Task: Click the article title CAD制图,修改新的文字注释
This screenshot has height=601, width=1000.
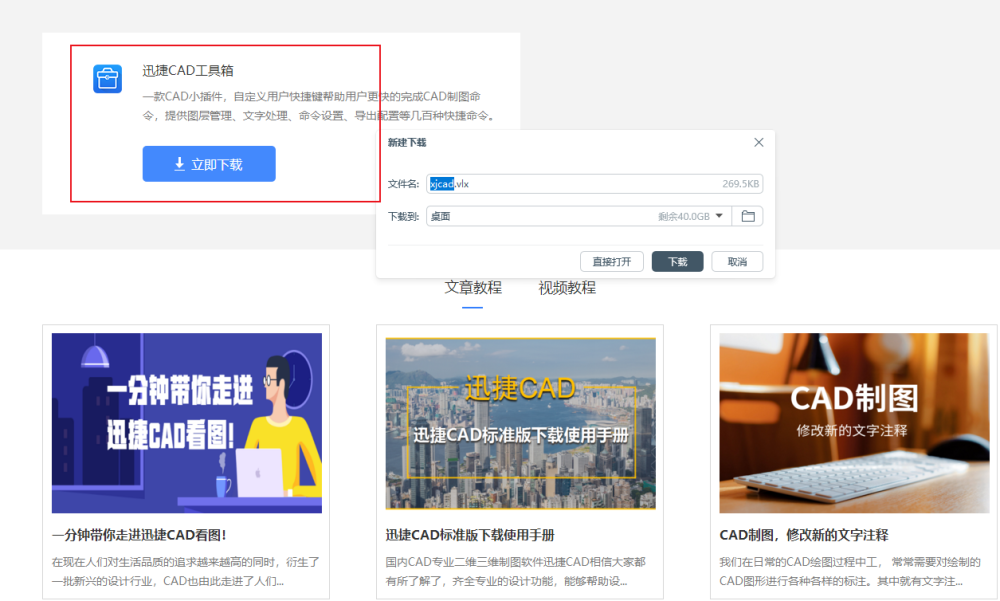Action: point(804,535)
